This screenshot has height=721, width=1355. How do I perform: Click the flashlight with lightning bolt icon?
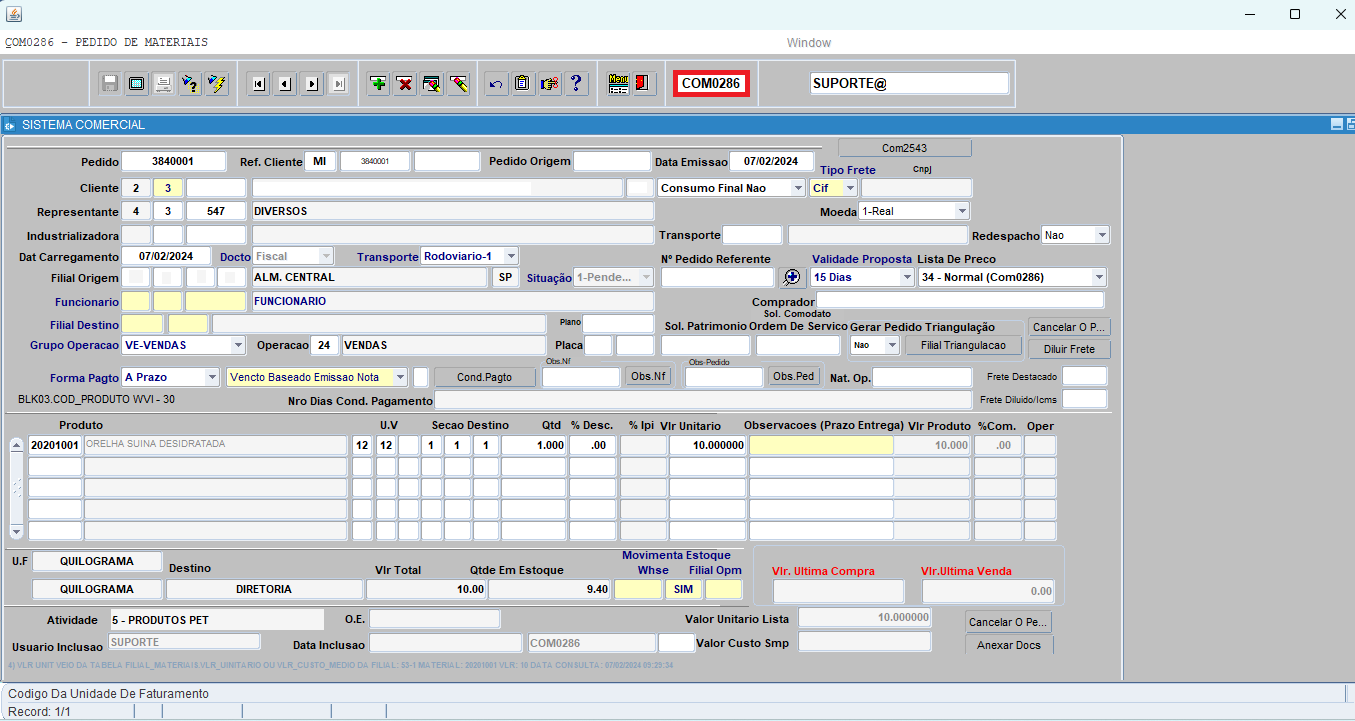pyautogui.click(x=216, y=84)
